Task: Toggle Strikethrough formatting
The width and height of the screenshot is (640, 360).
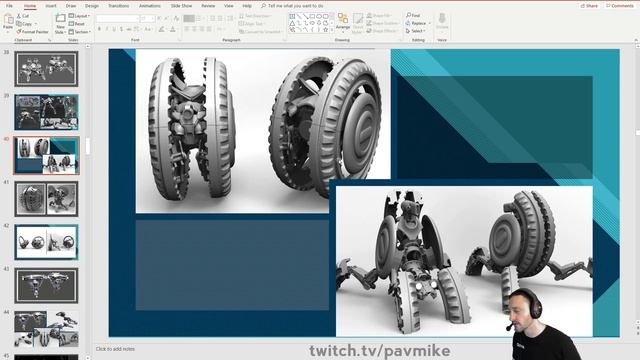Action: [x=129, y=29]
